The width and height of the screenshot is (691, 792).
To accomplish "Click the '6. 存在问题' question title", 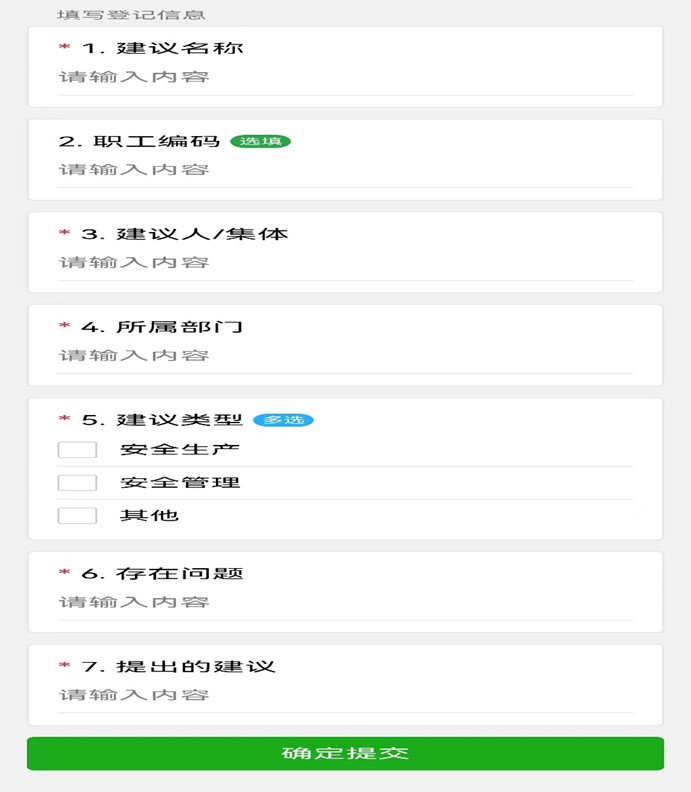I will pos(162,574).
